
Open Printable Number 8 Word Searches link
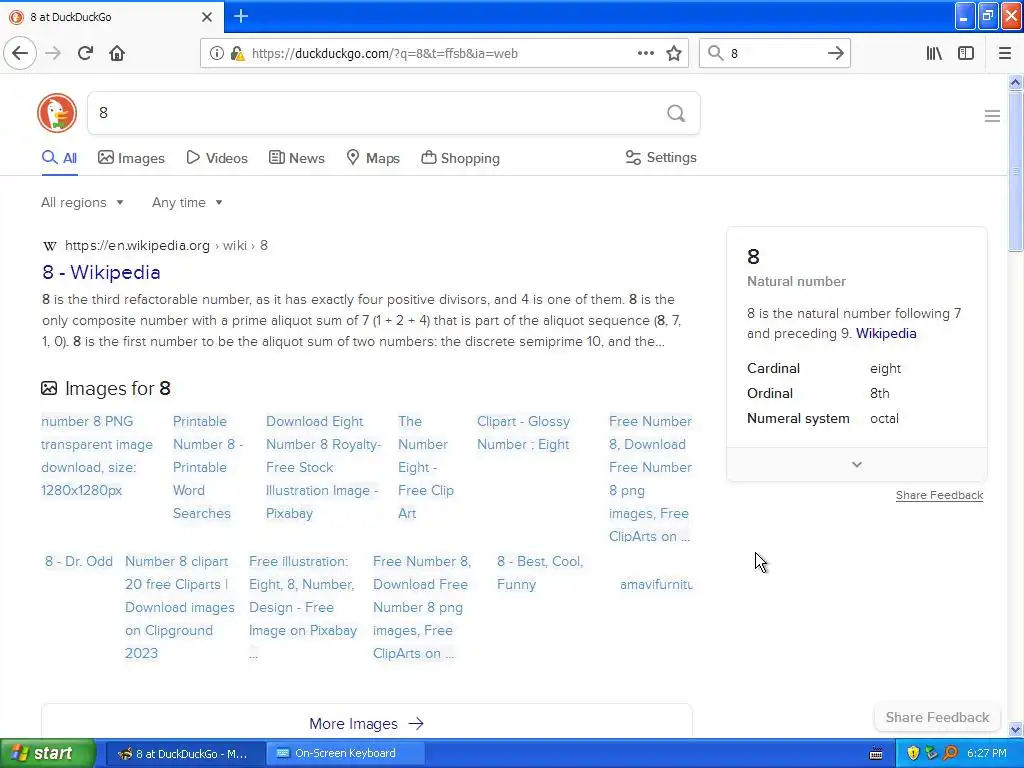tap(208, 467)
